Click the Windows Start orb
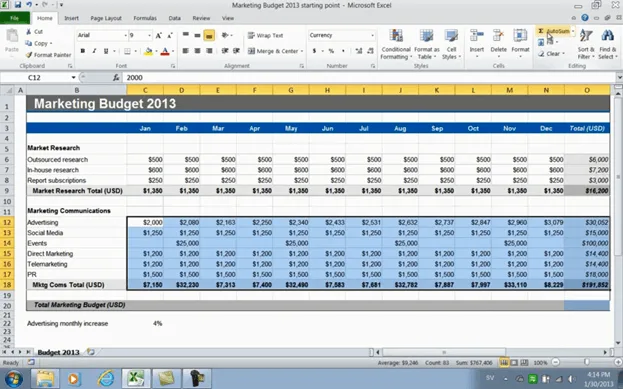 point(13,379)
